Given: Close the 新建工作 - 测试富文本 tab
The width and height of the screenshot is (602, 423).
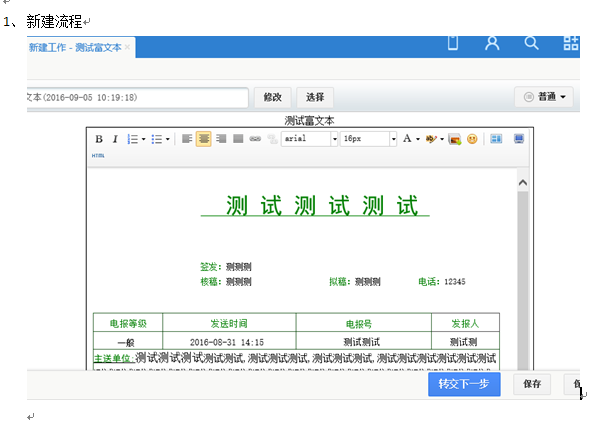Looking at the screenshot, I should (x=127, y=47).
